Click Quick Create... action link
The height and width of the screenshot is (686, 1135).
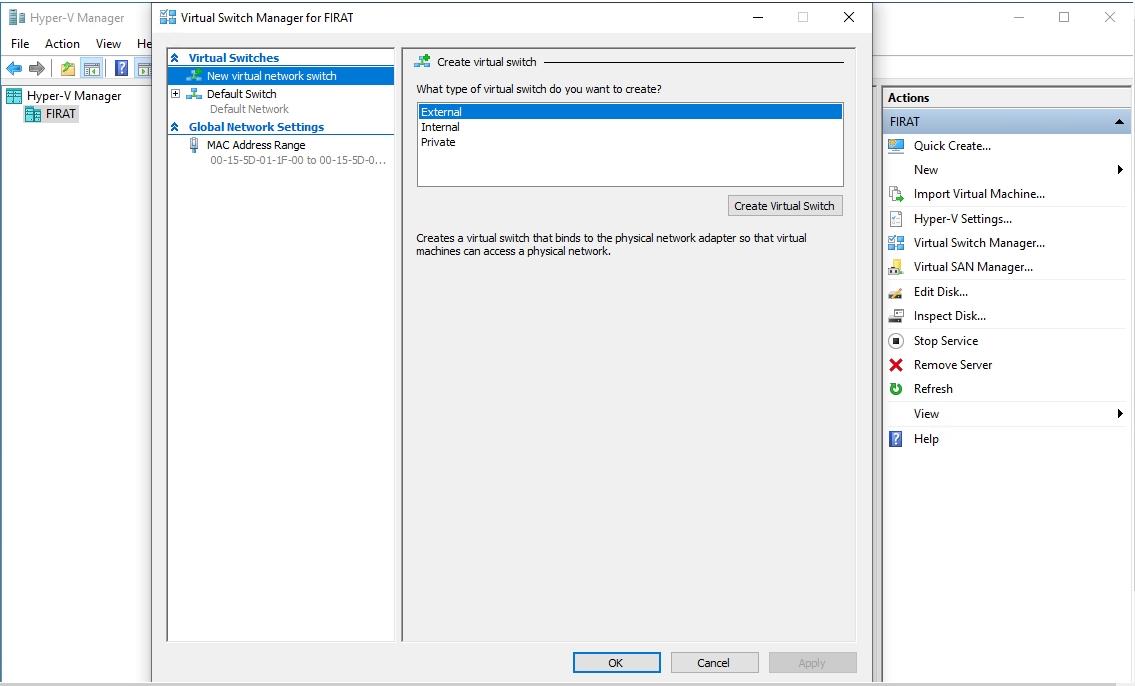pos(952,145)
